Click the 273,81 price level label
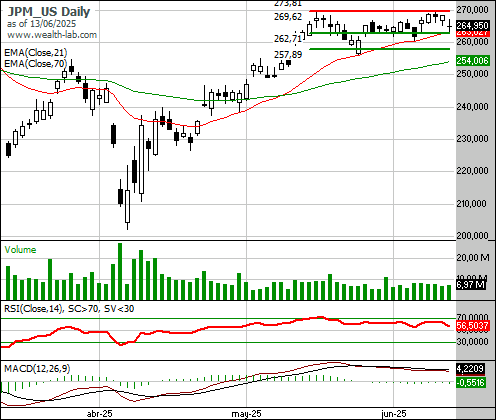Viewport: 496px width, 420px height. click(288, 3)
